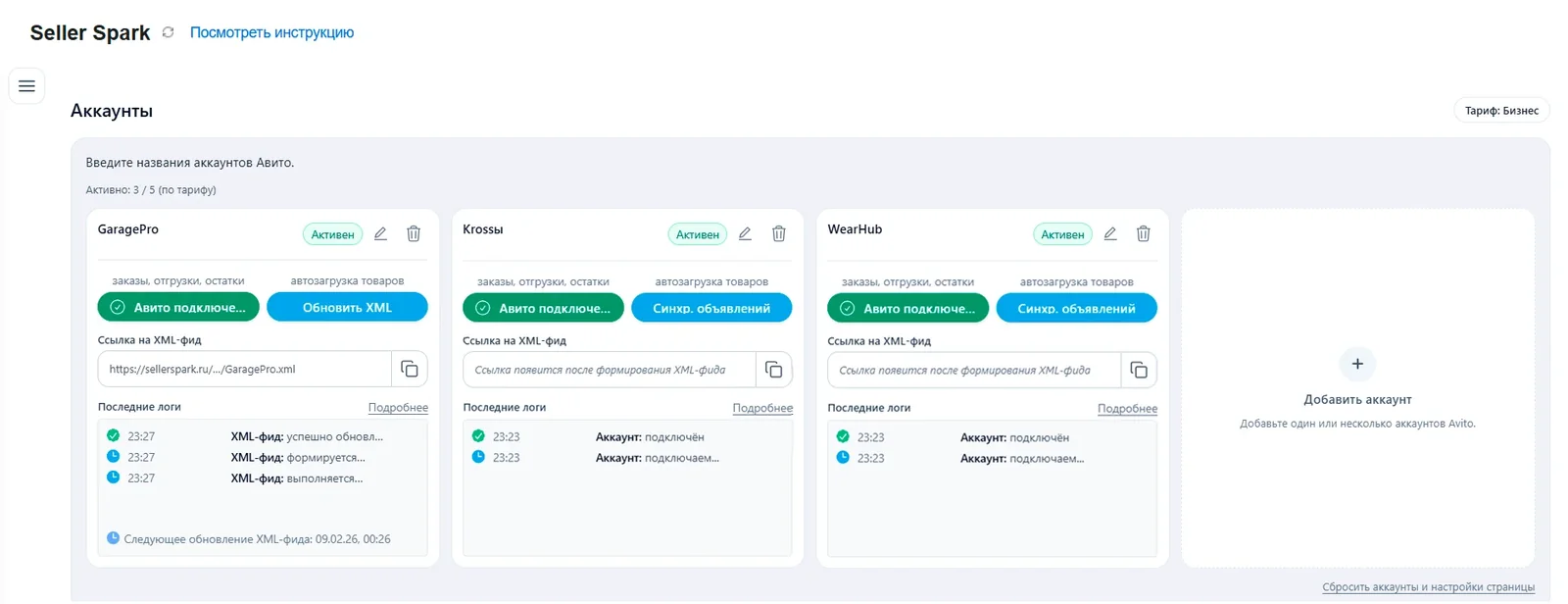Click Авито подключено button in WearHub
1568x604 pixels.
pyautogui.click(x=907, y=308)
